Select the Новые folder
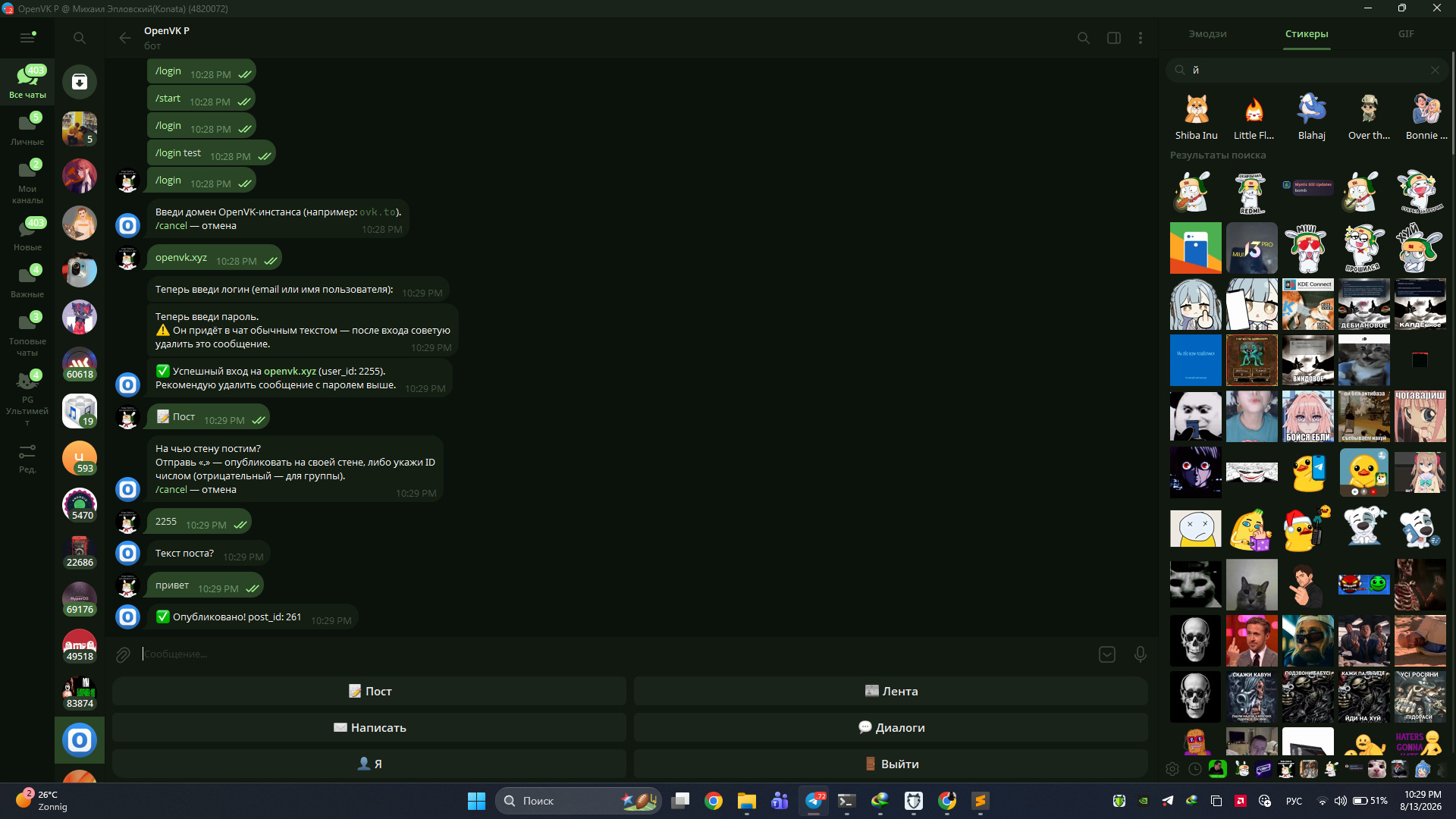The width and height of the screenshot is (1456, 819). pos(27,234)
